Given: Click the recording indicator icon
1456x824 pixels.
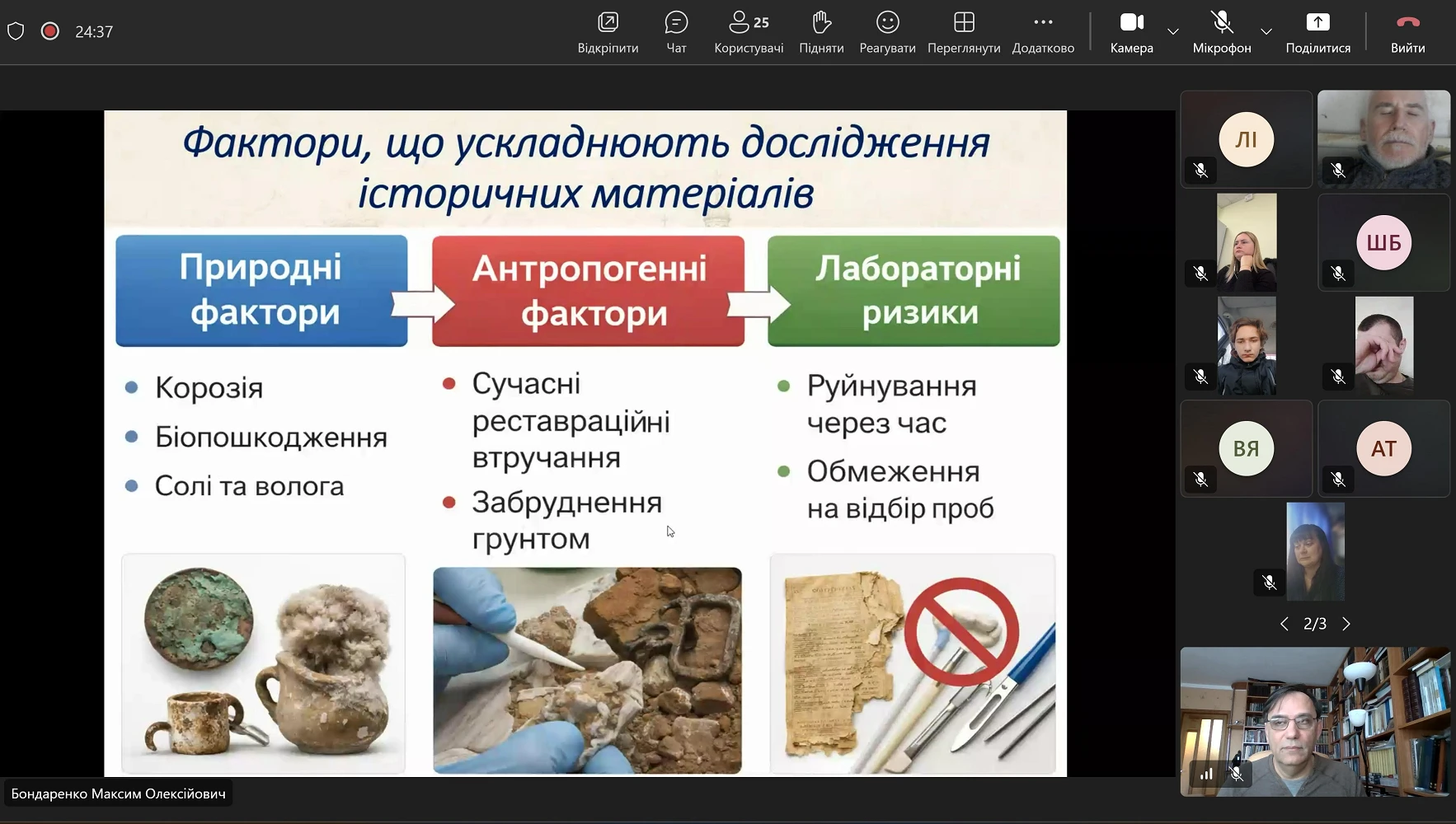Looking at the screenshot, I should (x=50, y=31).
